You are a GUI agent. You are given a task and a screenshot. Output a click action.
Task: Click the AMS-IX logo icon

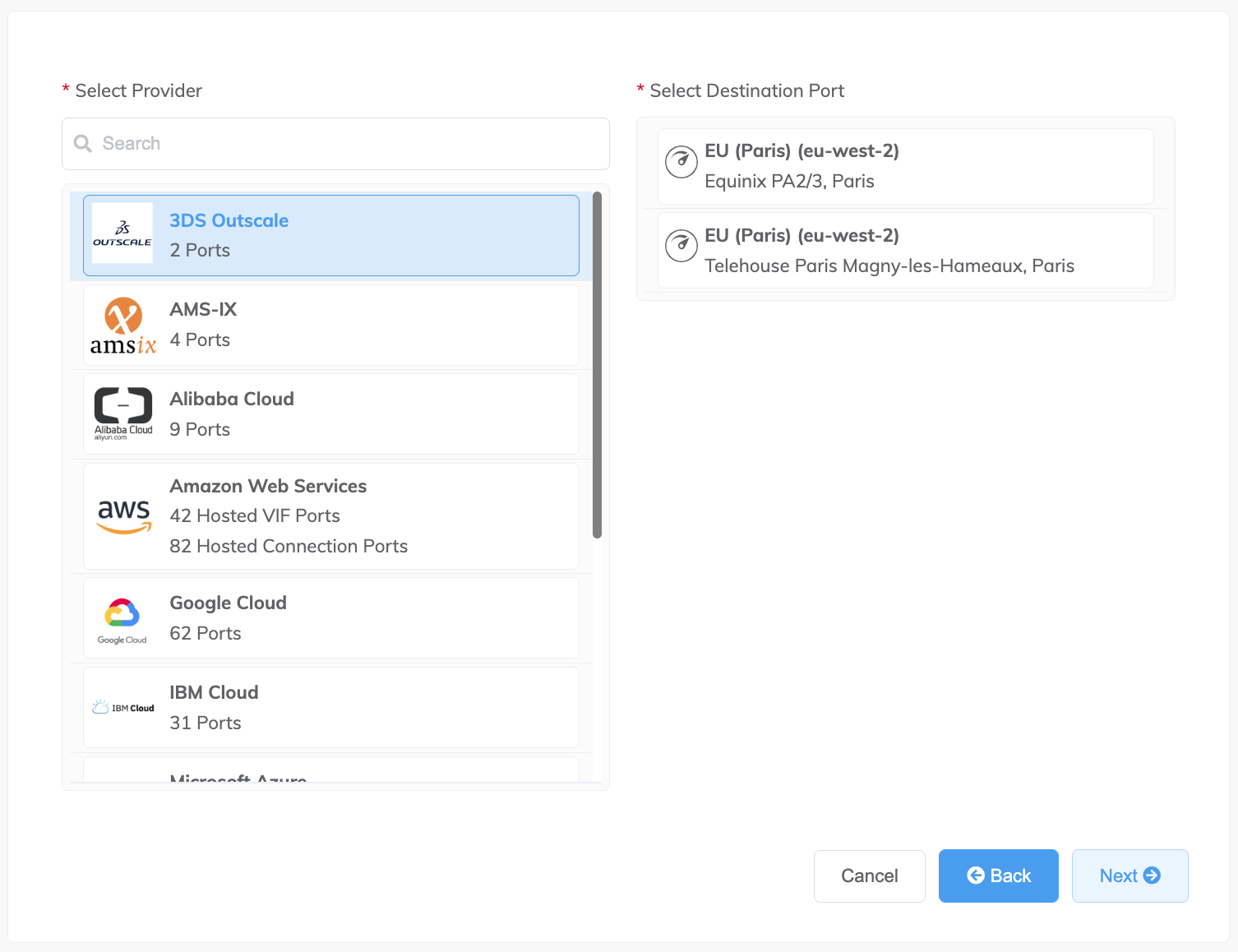122,326
